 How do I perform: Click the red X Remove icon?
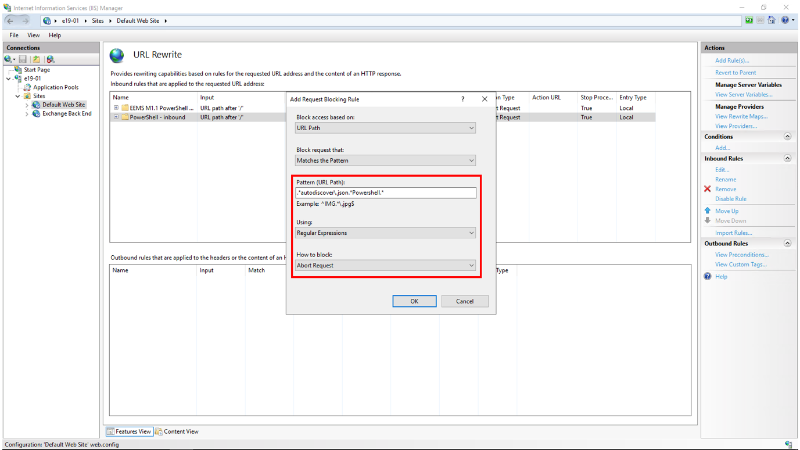pos(708,189)
